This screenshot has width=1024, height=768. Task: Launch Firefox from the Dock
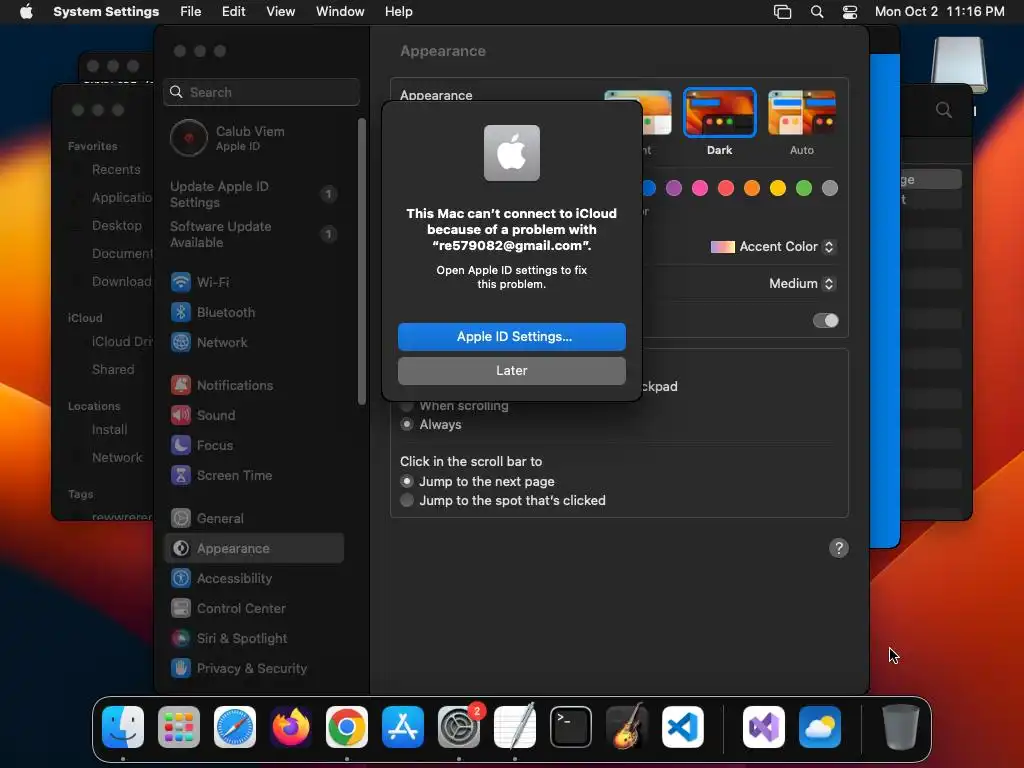pyautogui.click(x=291, y=727)
